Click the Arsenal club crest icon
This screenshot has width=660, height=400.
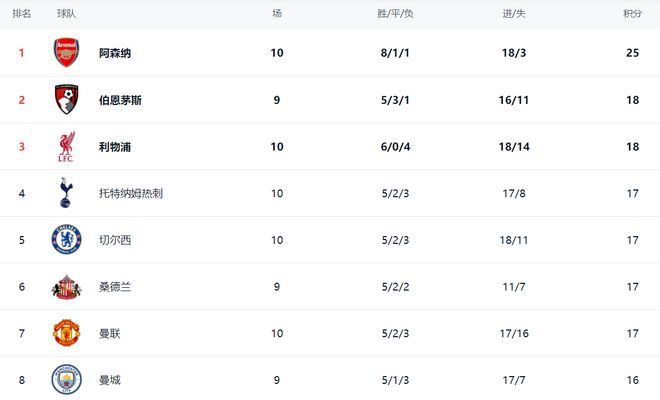click(67, 53)
